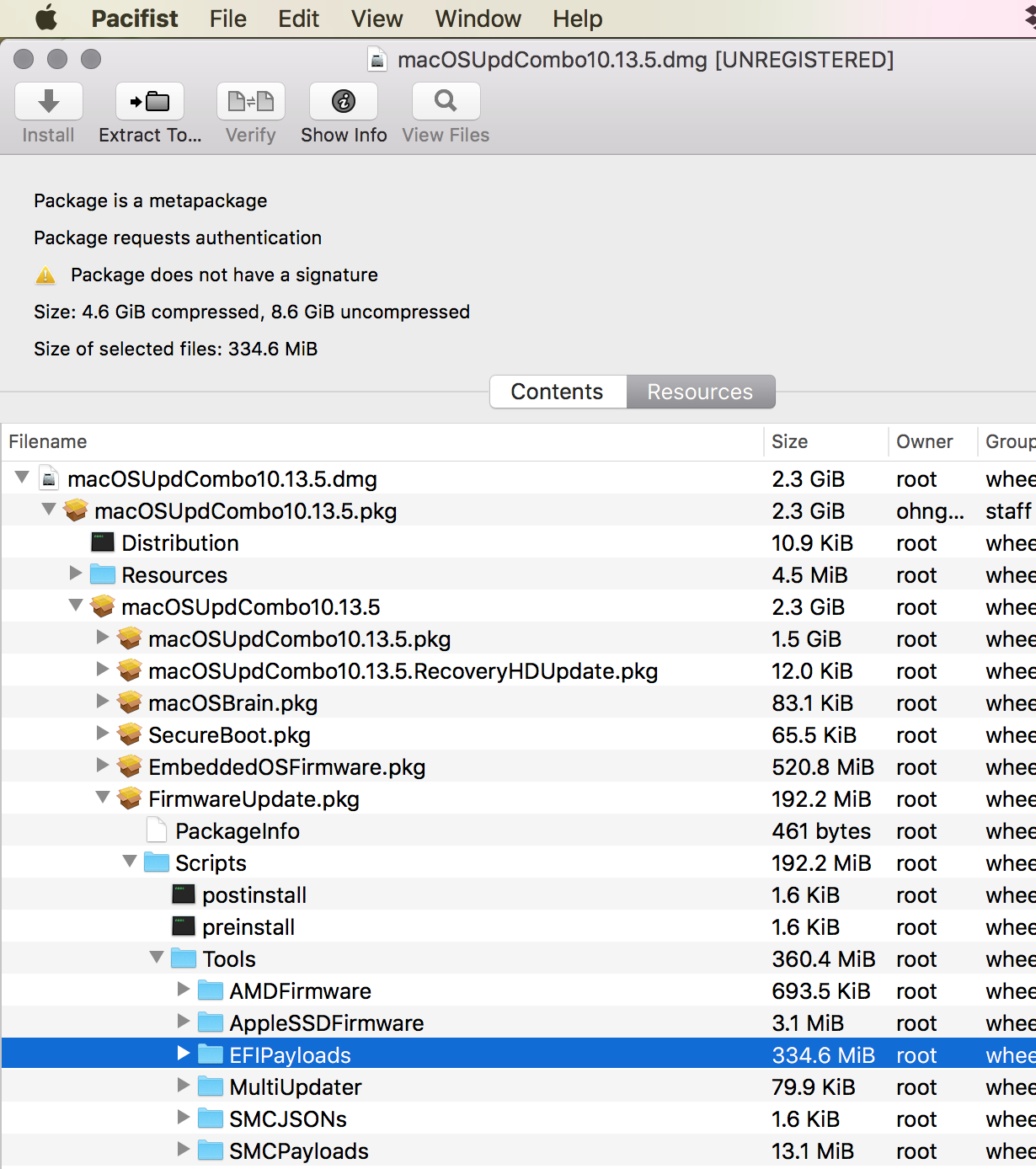The image size is (1036, 1169).
Task: Sort by the Size column header
Action: [825, 441]
